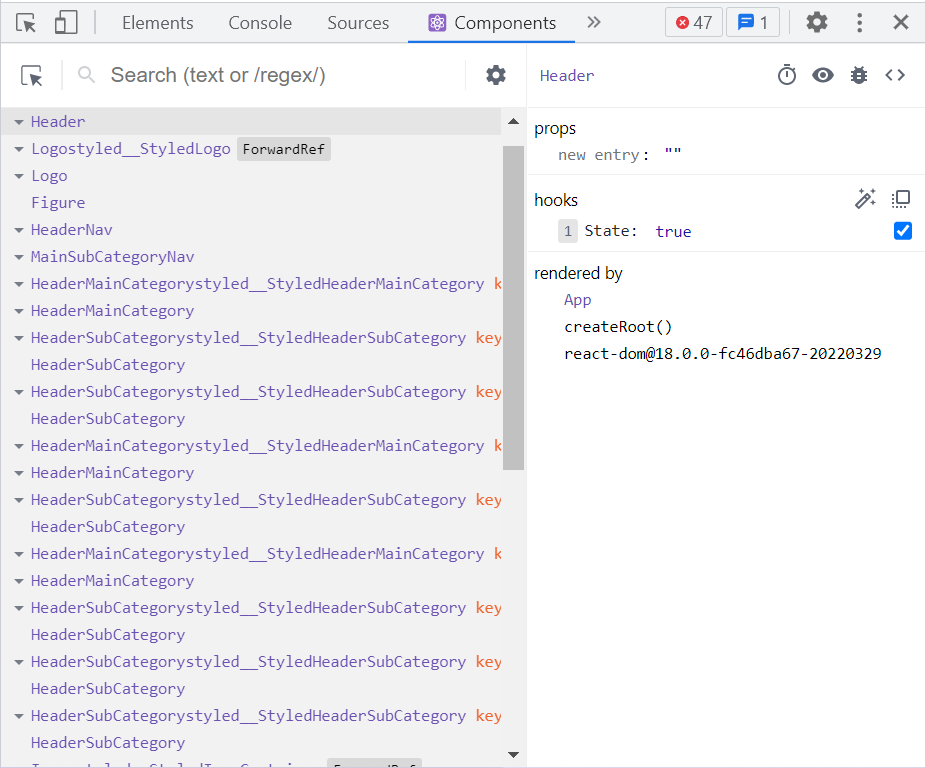
Task: Open React Components view settings gear
Action: (496, 76)
